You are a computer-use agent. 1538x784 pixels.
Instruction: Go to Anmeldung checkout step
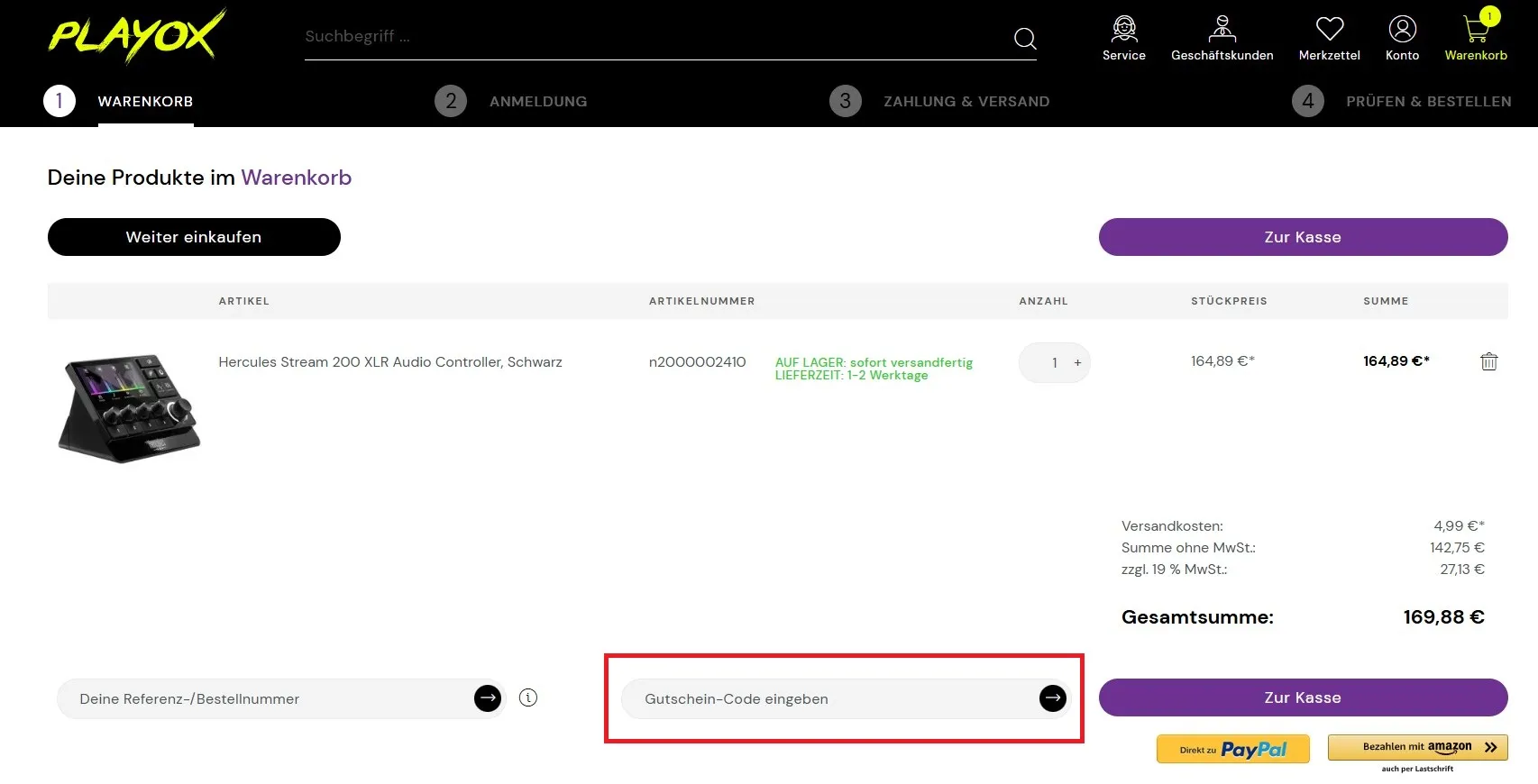click(537, 102)
